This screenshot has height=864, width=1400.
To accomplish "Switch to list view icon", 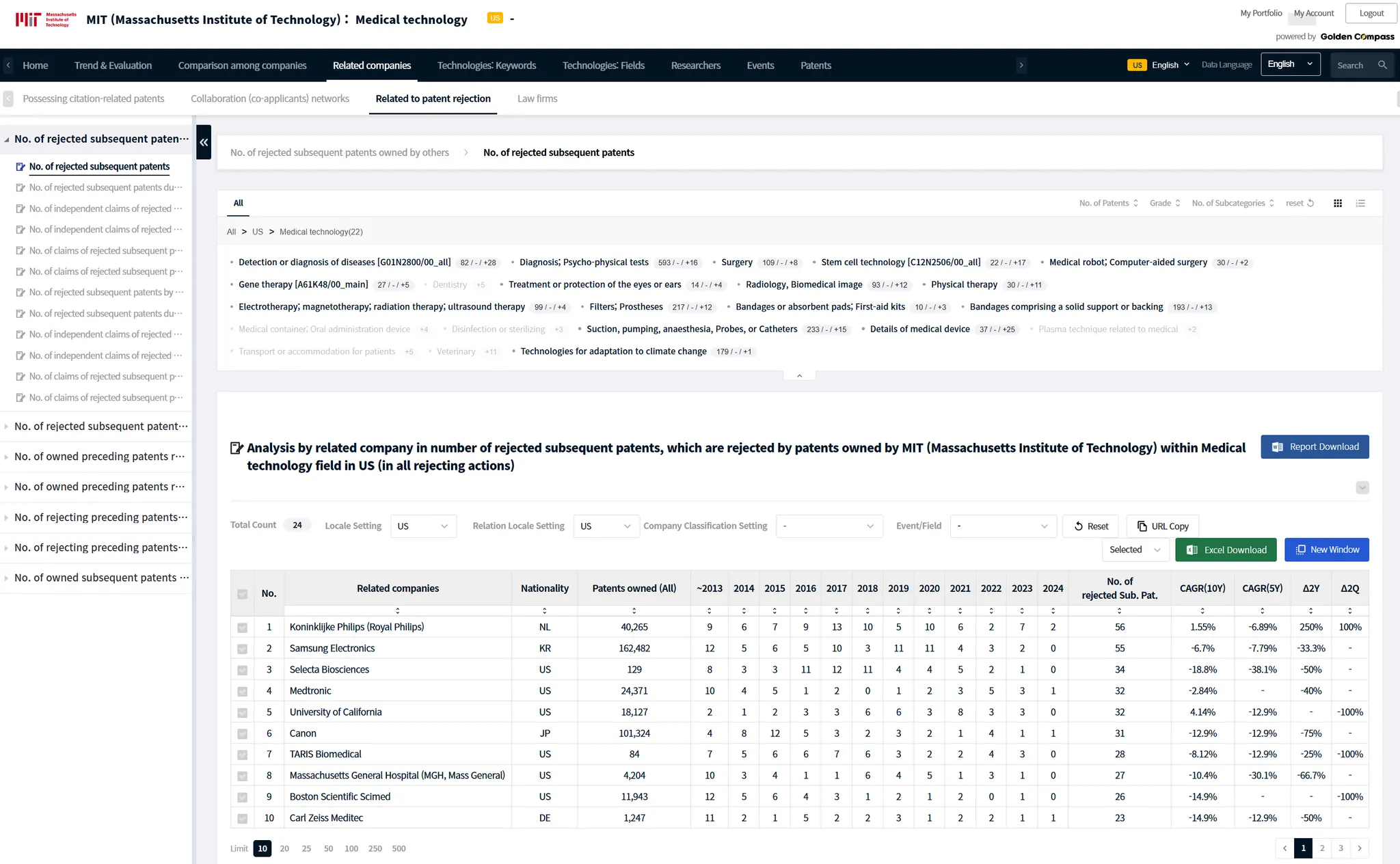I will coord(1360,203).
